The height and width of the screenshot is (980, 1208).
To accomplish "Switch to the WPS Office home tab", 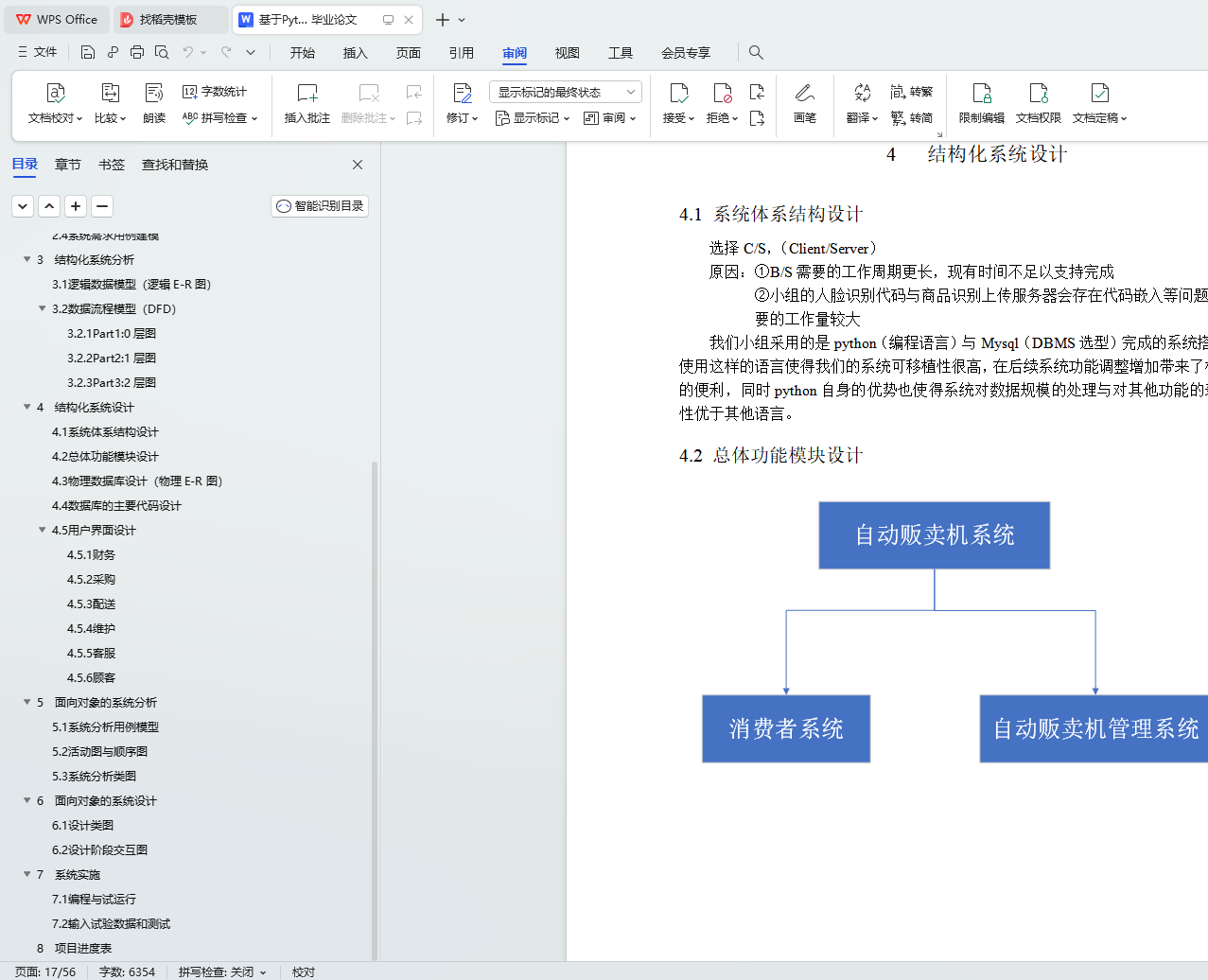I will click(57, 19).
